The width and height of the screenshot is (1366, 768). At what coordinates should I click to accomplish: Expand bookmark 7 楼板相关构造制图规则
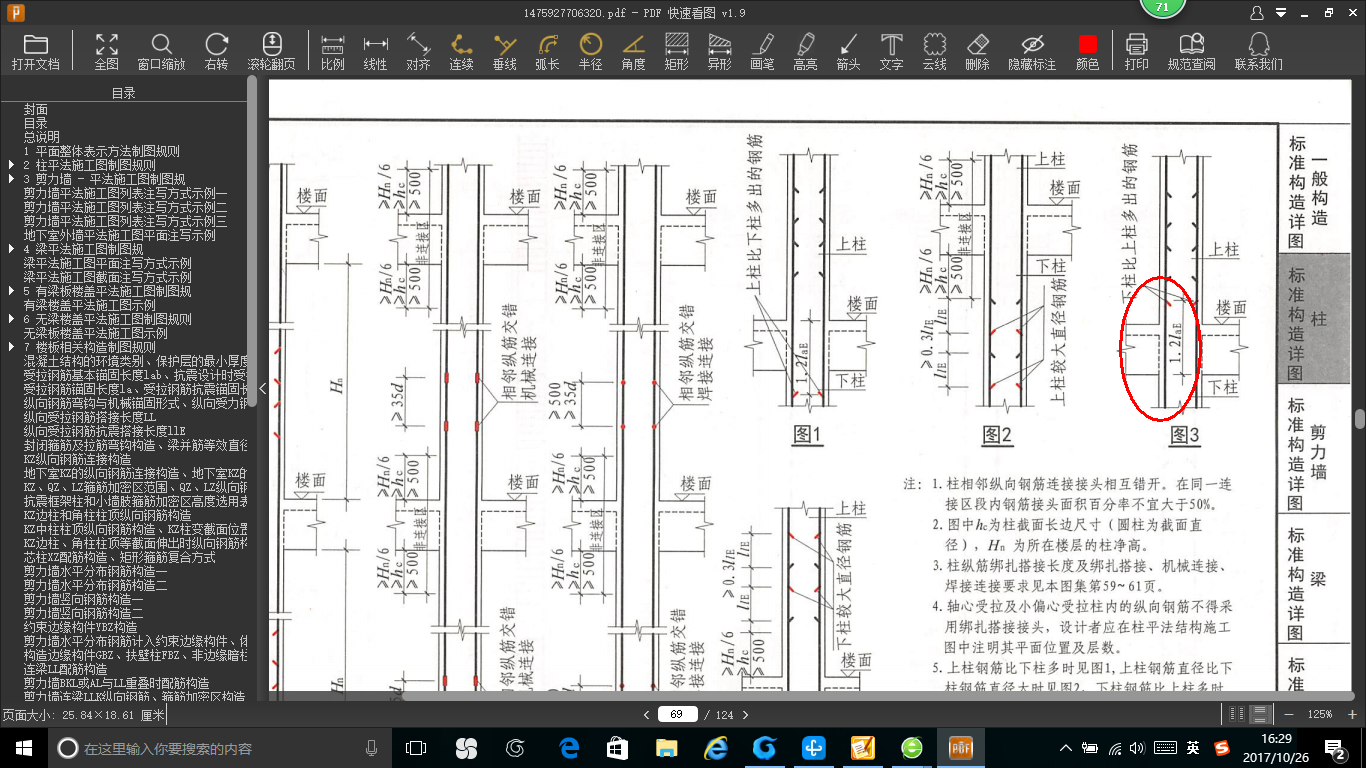9,347
